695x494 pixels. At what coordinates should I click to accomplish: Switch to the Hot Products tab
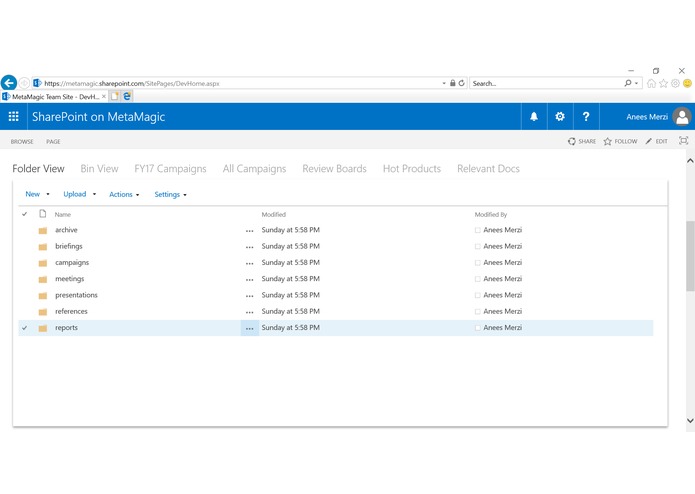point(412,169)
